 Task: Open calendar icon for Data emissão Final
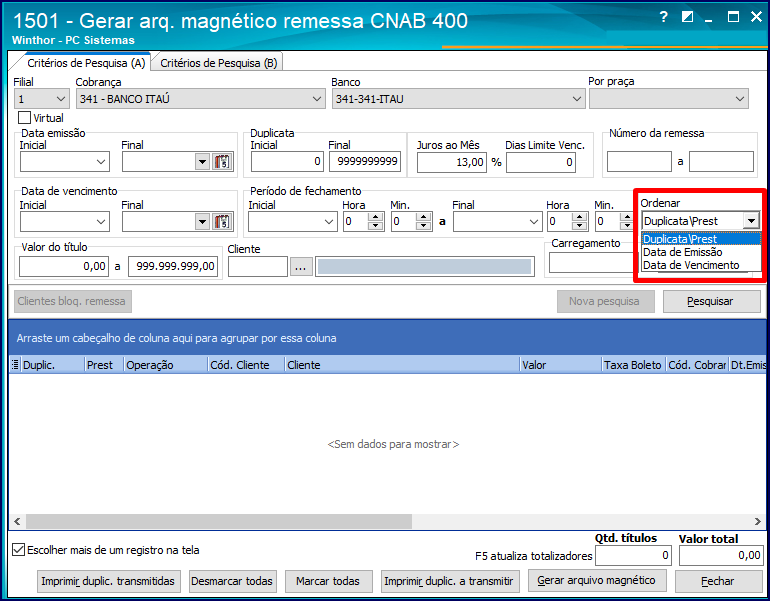(x=222, y=162)
